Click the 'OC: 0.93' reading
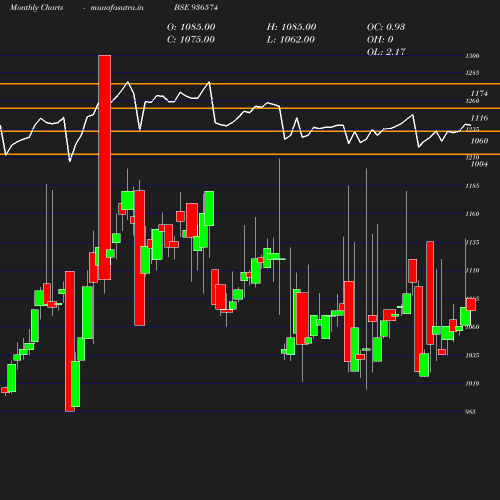The image size is (500, 500). click(x=386, y=27)
